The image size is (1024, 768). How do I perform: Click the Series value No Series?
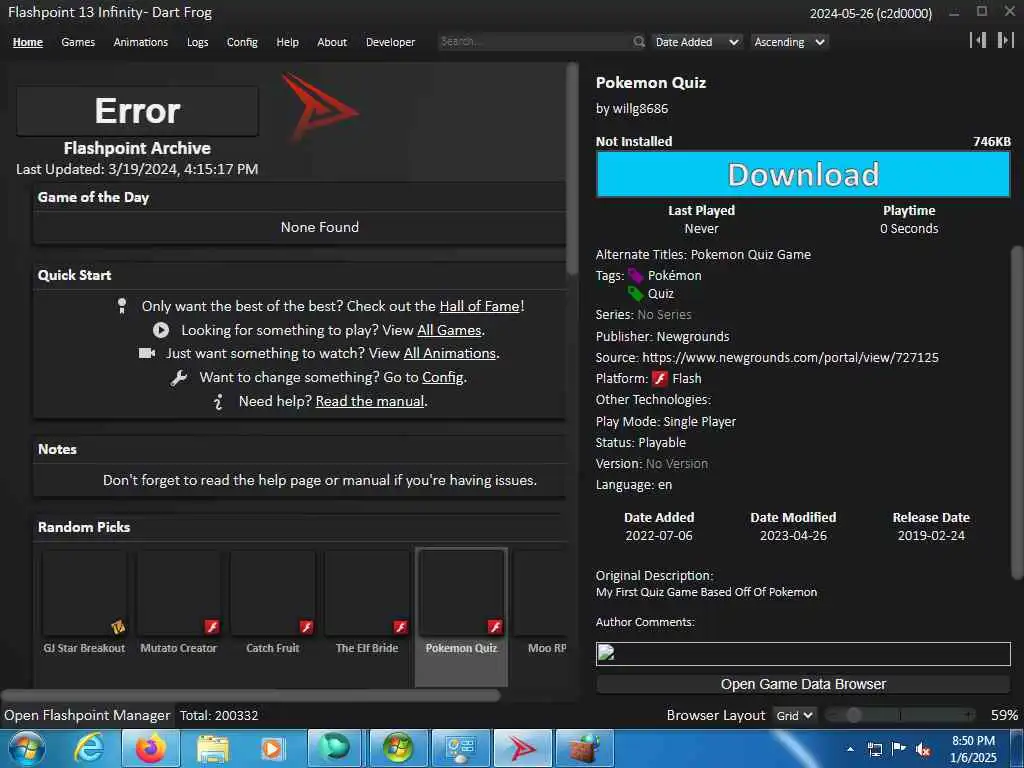coord(664,315)
